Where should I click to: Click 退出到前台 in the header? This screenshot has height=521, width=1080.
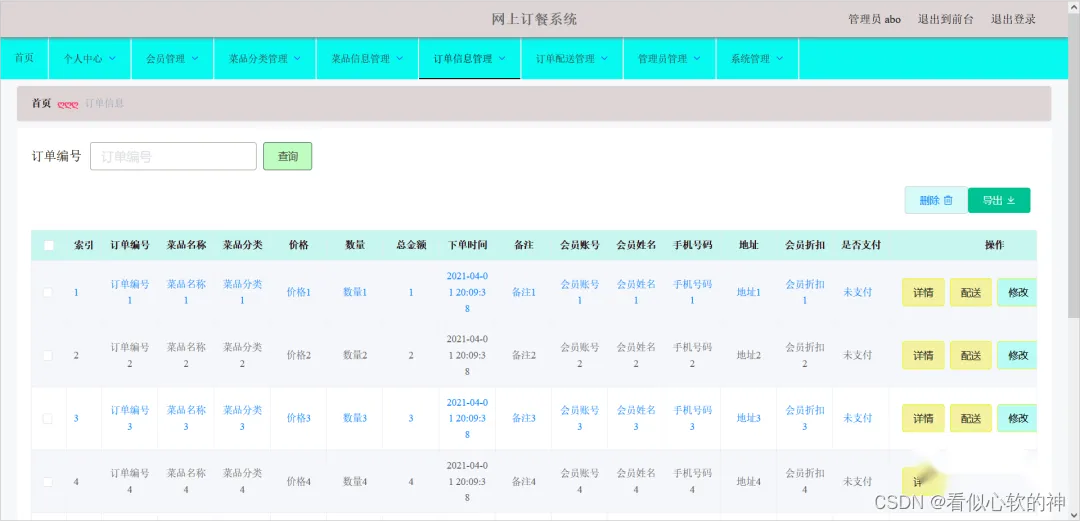pyautogui.click(x=946, y=19)
